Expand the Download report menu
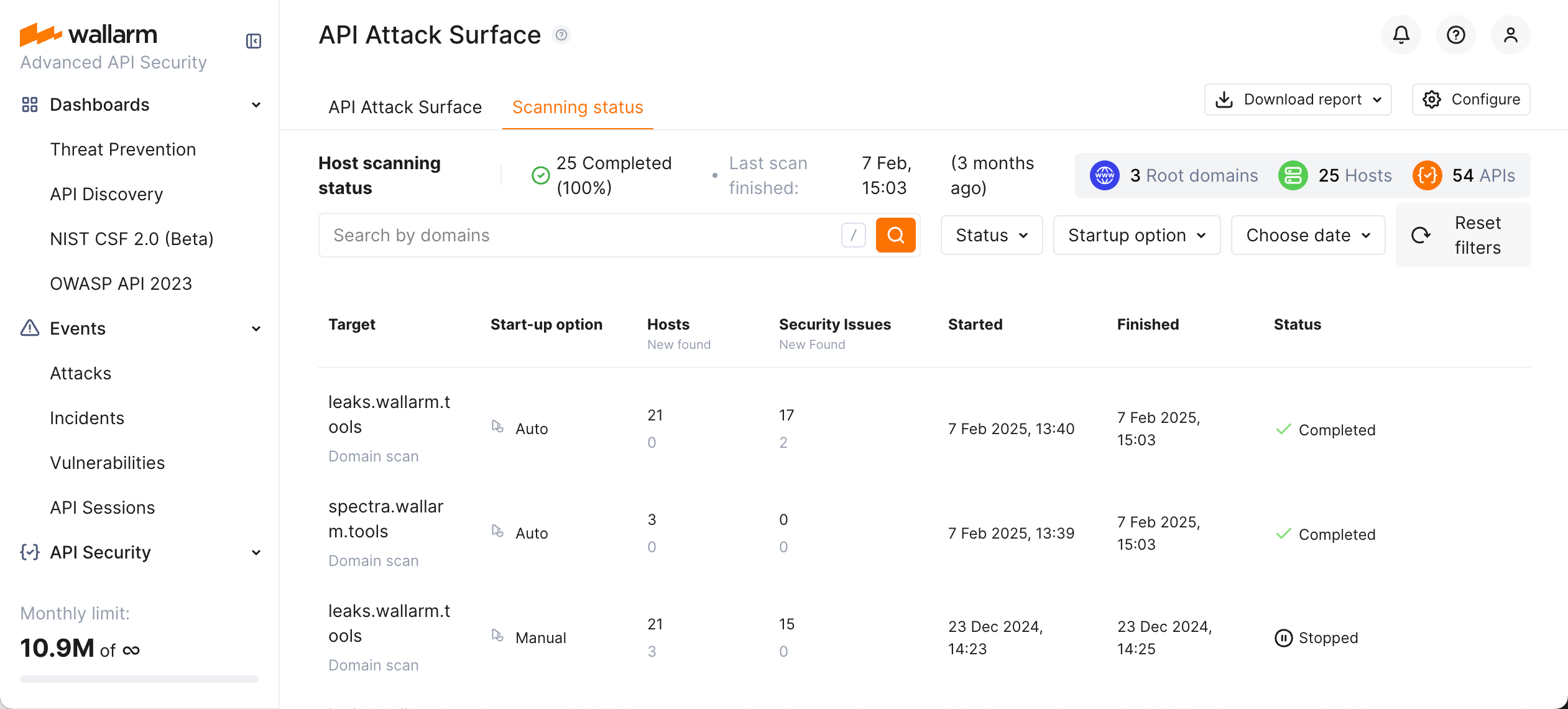This screenshot has height=709, width=1568. 1298,100
